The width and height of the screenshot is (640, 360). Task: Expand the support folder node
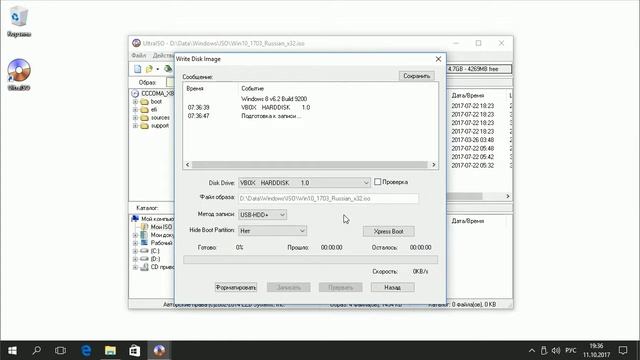(135, 126)
